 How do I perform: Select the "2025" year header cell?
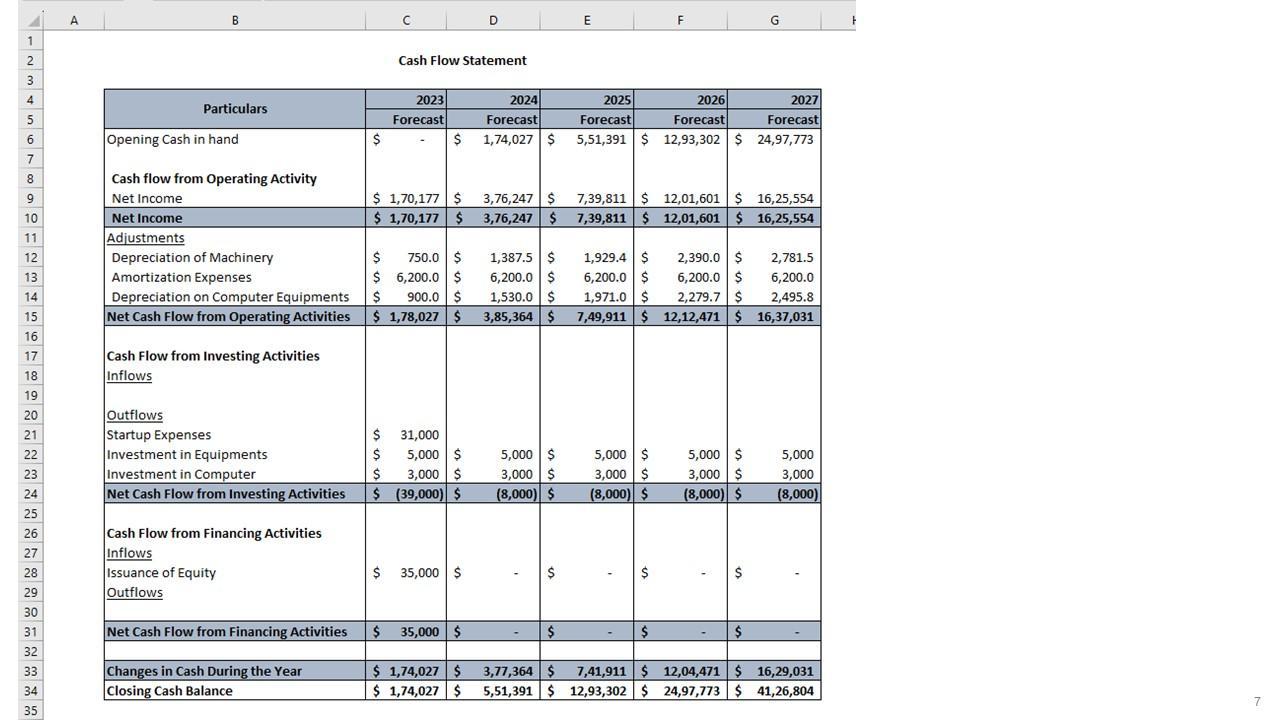587,99
